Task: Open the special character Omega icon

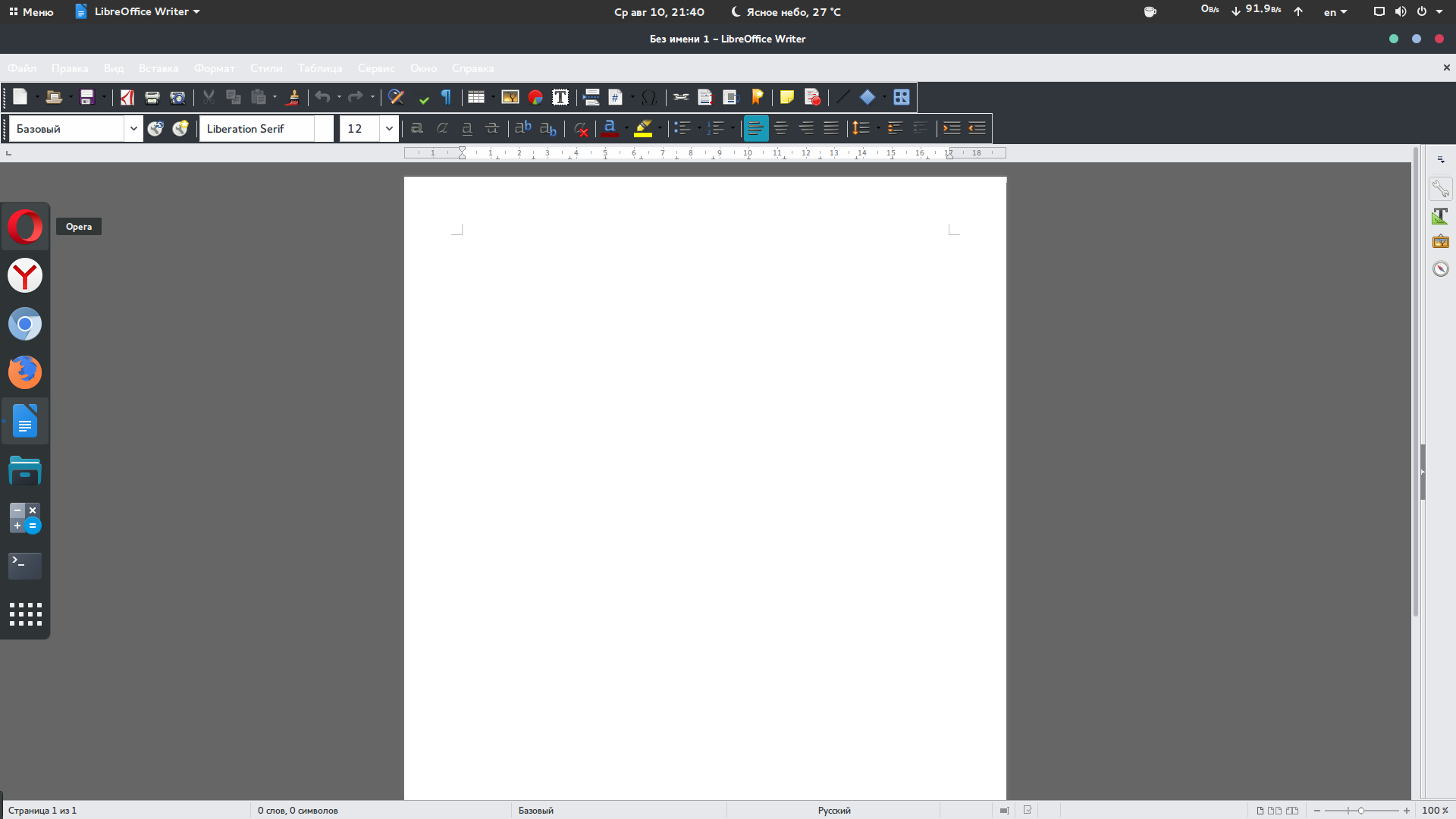Action: (648, 97)
